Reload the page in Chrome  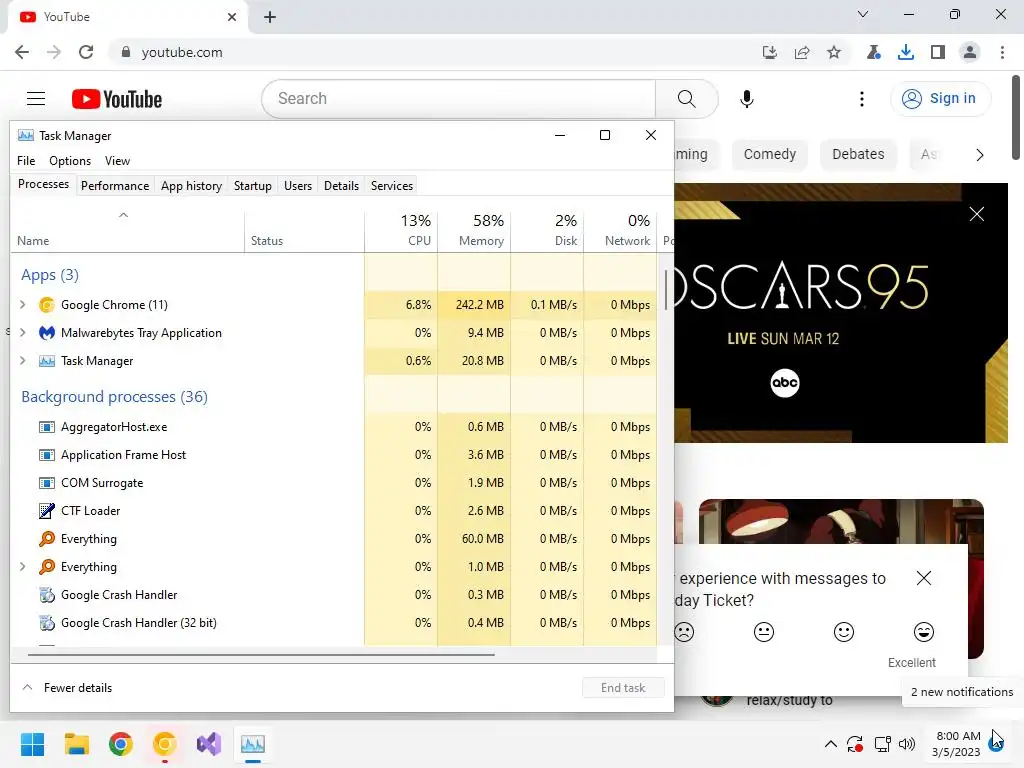[x=86, y=52]
